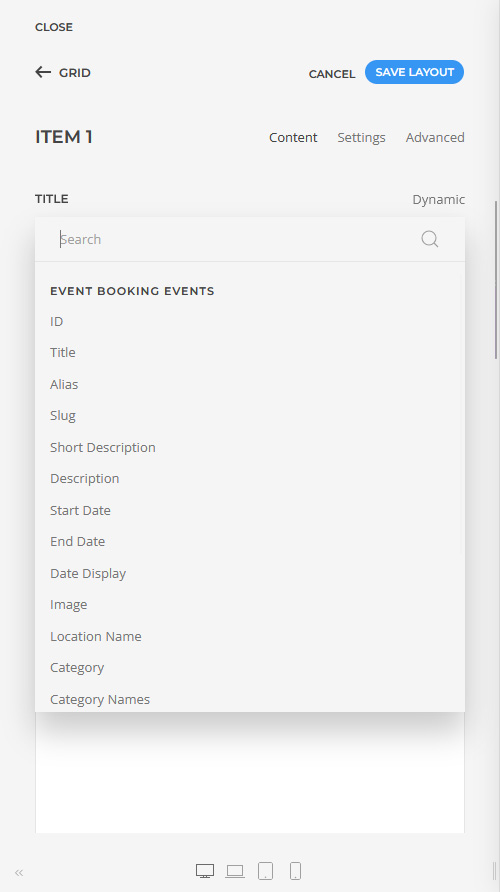Screen dimensions: 500x892
Task: Click the search magnifier icon
Action: [x=429, y=239]
